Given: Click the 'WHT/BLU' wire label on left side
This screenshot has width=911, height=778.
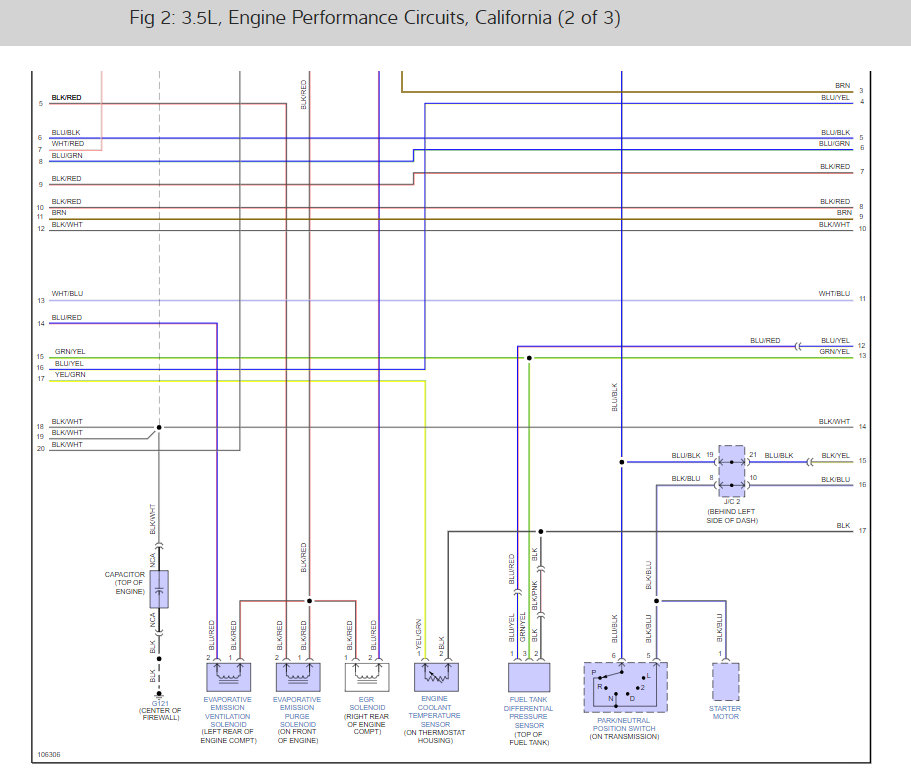Looking at the screenshot, I should click(67, 293).
